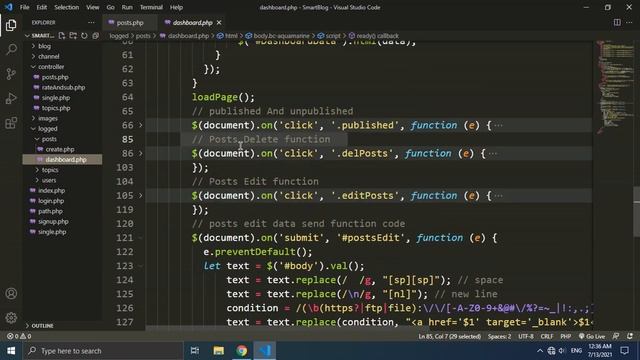Click the VS Code taskbar icon
Image resolution: width=640 pixels, height=360 pixels.
tap(265, 351)
